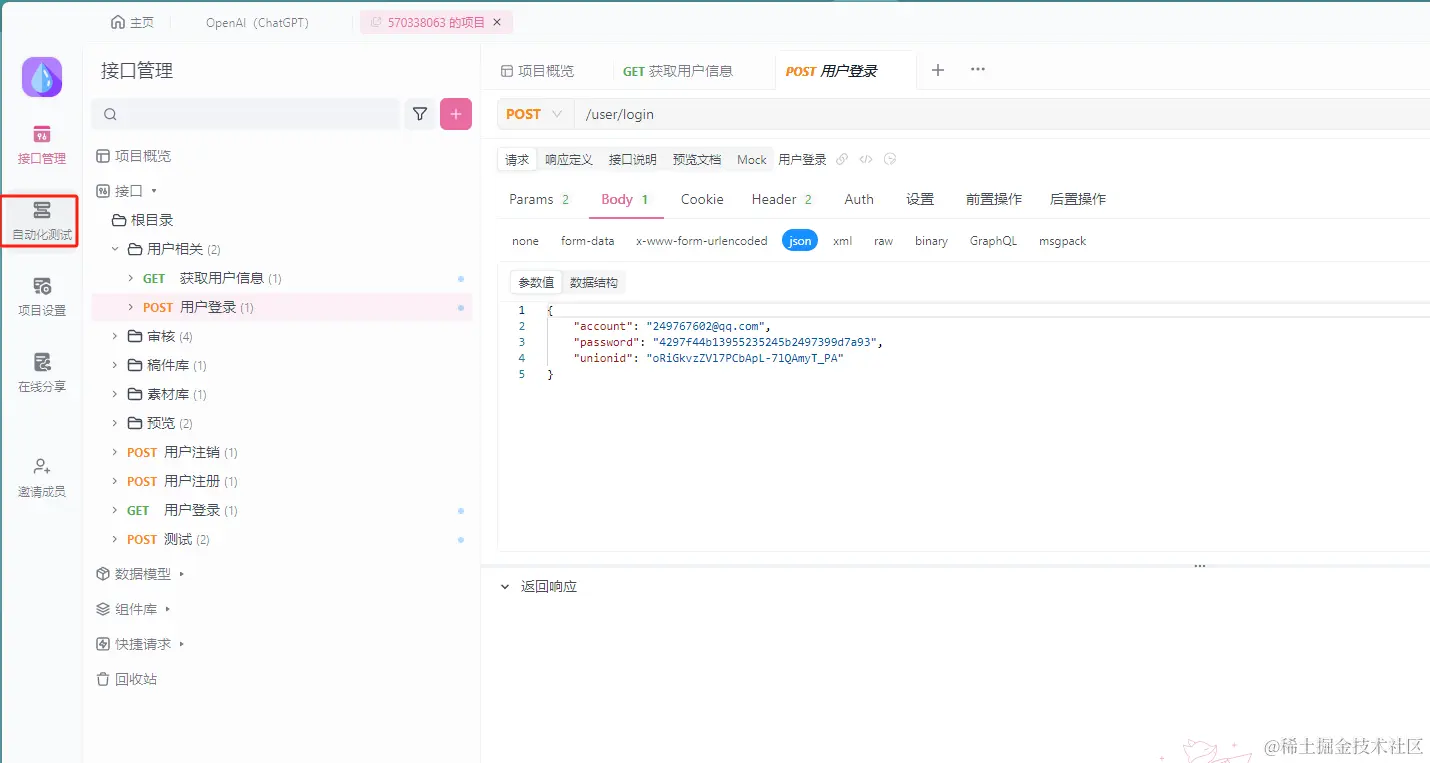1430x763 pixels.
Task: Open 自动化测试 in the left sidebar
Action: point(42,221)
